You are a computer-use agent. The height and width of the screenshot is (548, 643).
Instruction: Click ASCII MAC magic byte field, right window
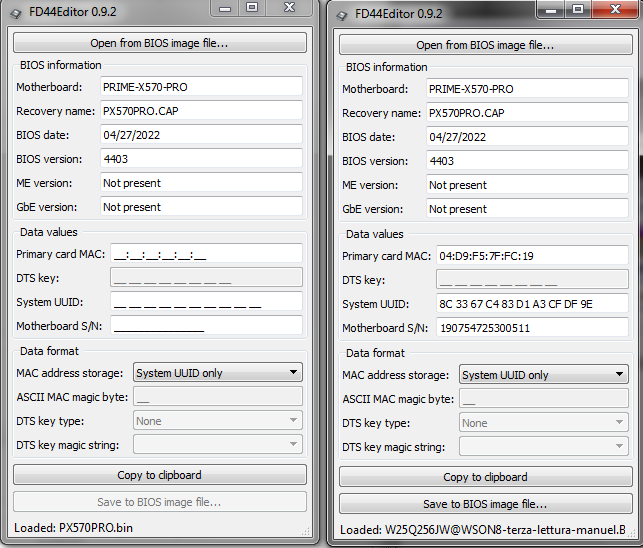point(544,399)
